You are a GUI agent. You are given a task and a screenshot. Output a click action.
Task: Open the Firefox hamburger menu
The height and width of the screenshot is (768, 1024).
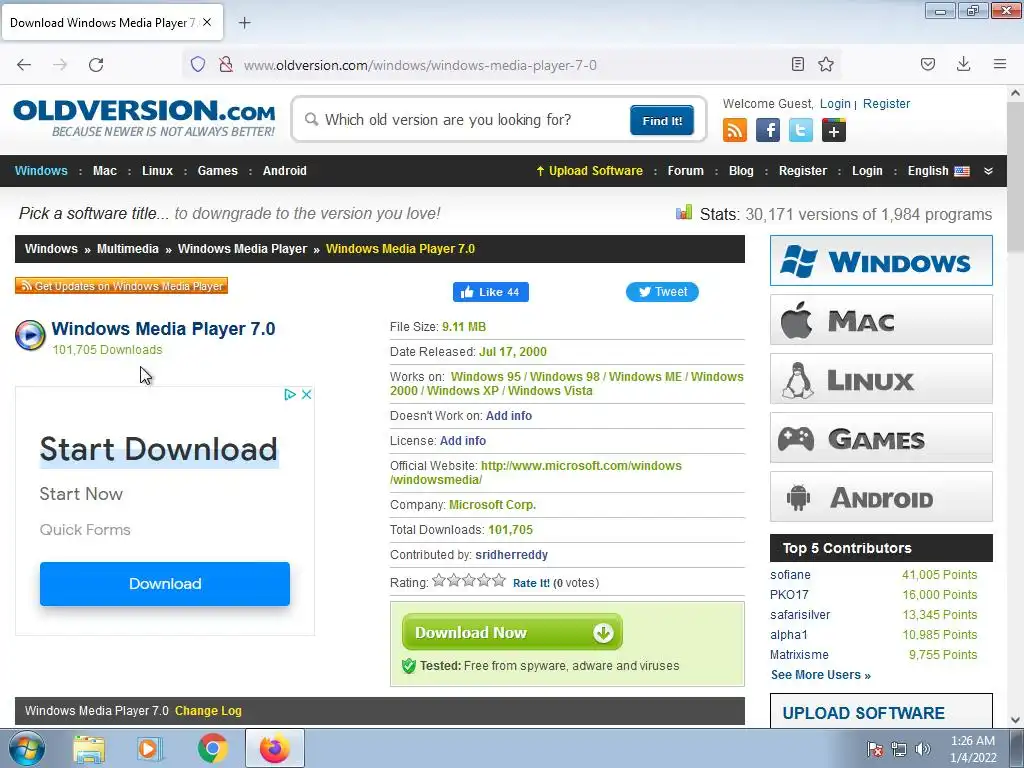tap(1000, 64)
